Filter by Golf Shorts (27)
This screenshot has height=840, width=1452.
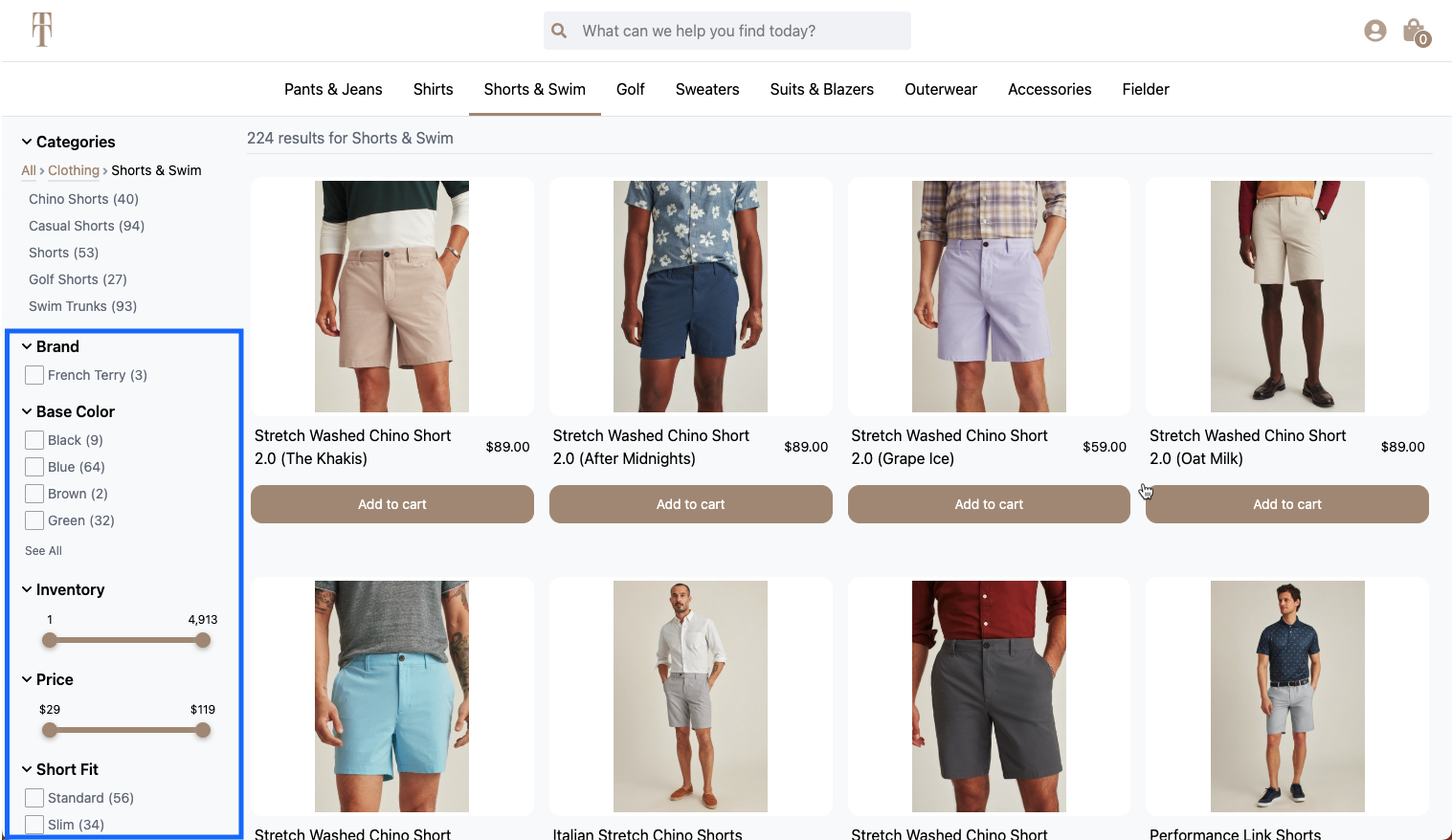point(78,279)
